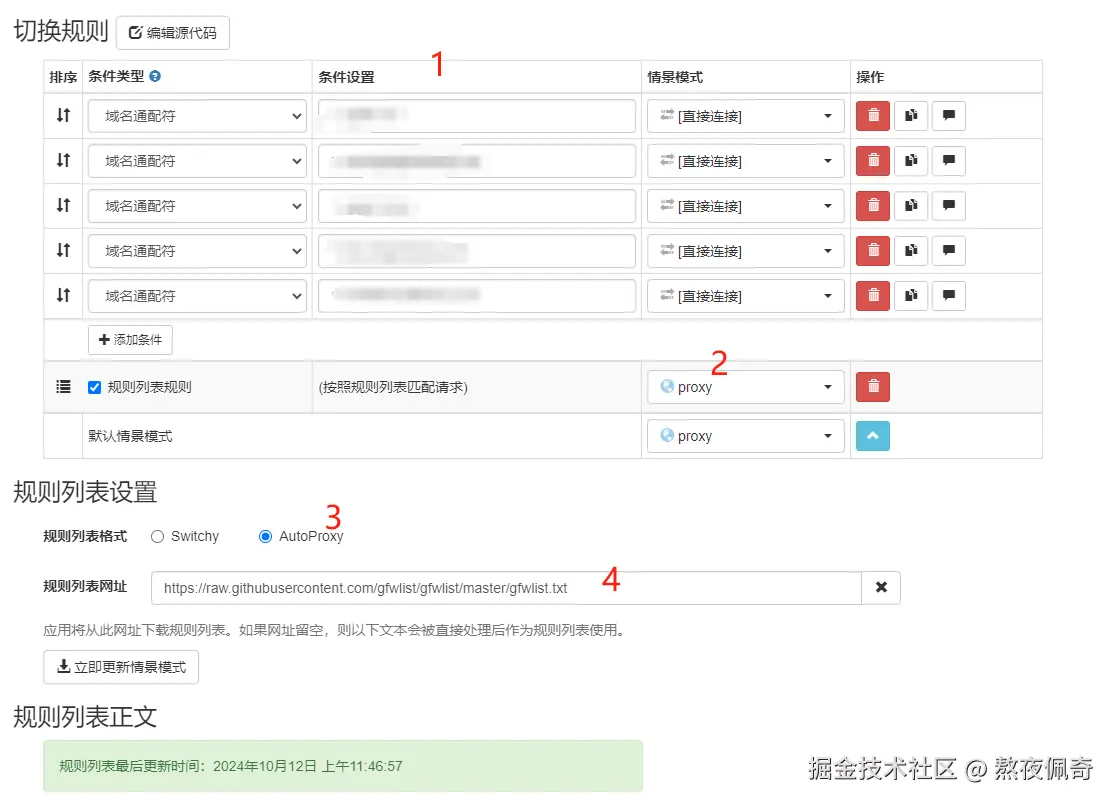This screenshot has height=805, width=1116.
Task: Expand the 域名通配符 dropdown in the third row
Action: (x=197, y=206)
